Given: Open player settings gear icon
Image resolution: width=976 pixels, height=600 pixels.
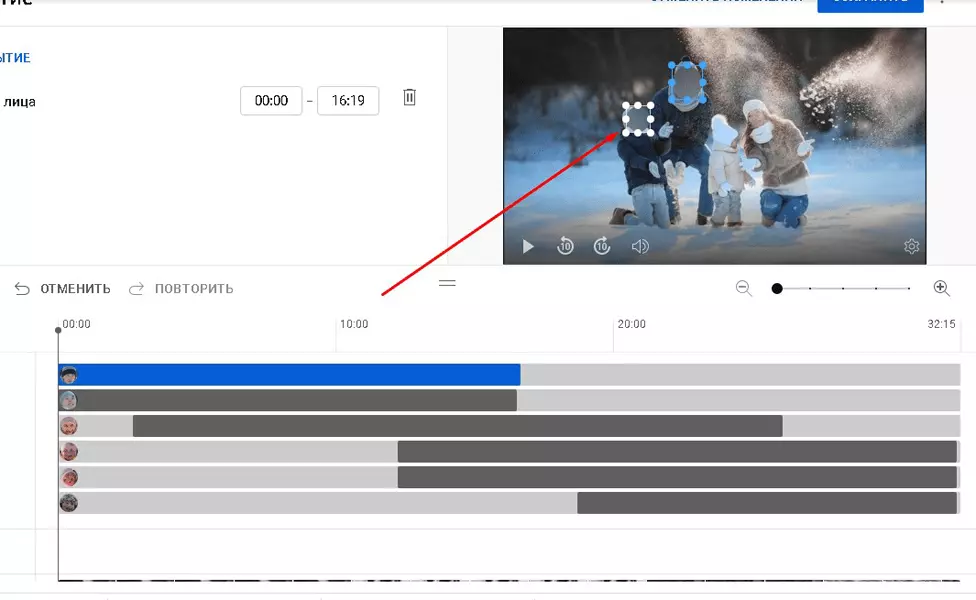Looking at the screenshot, I should coord(911,246).
